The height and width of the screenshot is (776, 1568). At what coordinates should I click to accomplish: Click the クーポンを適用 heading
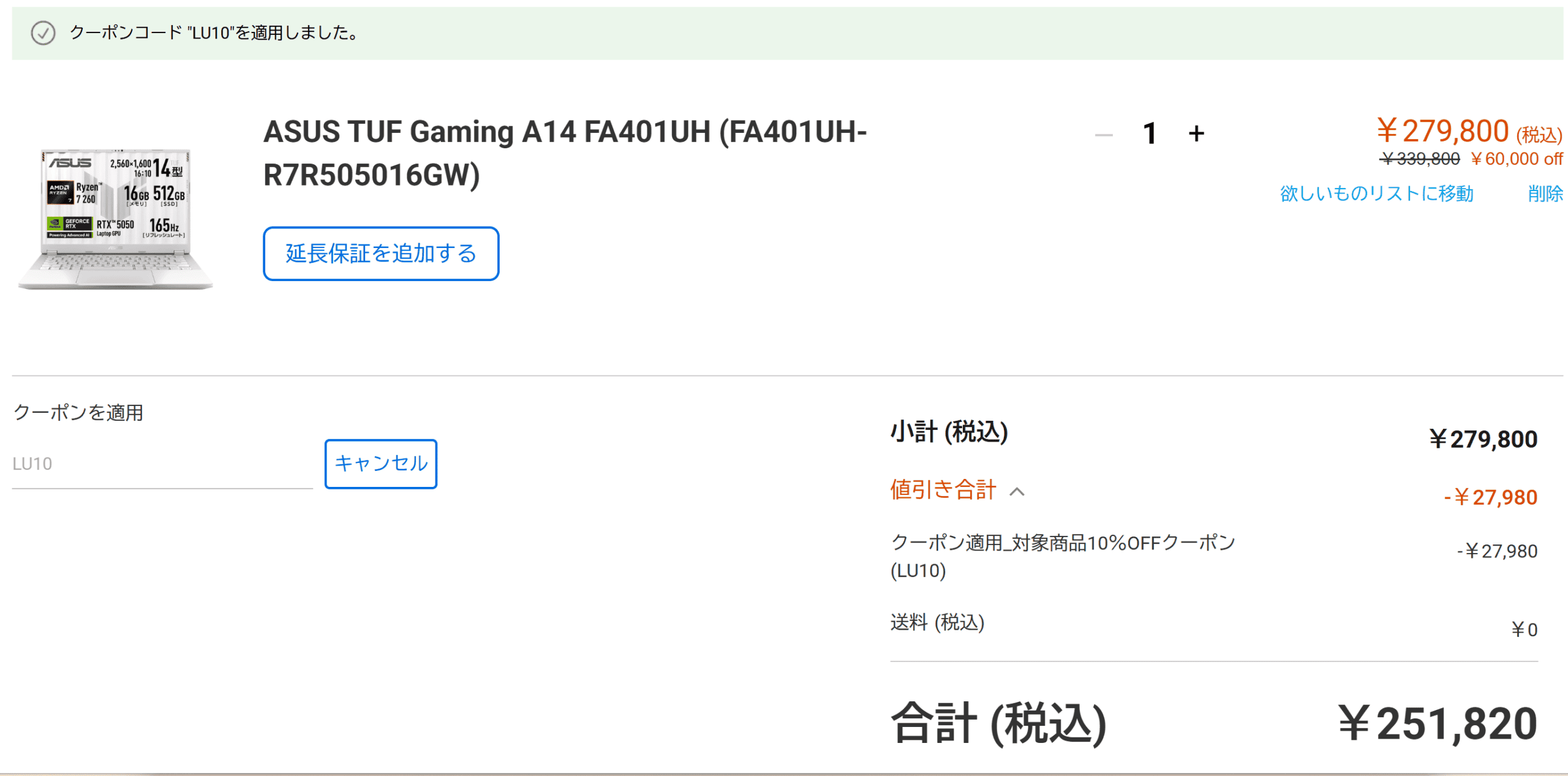(x=78, y=413)
